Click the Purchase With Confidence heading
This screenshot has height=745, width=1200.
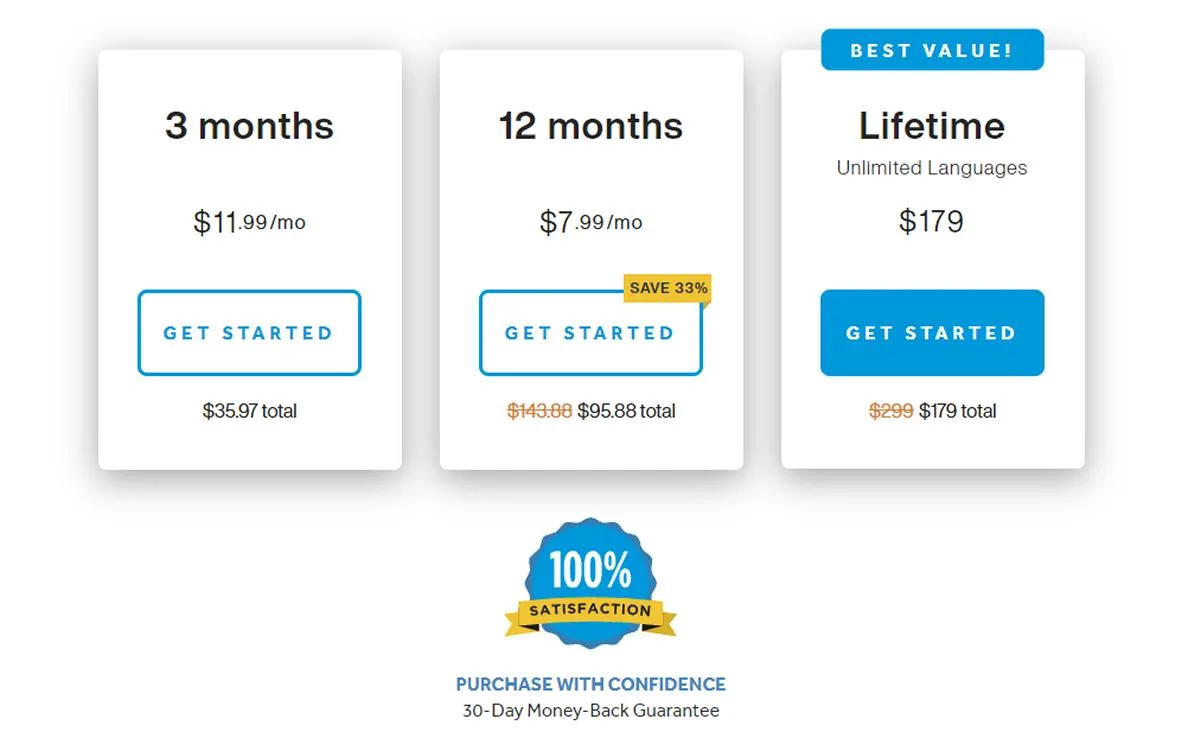point(591,685)
